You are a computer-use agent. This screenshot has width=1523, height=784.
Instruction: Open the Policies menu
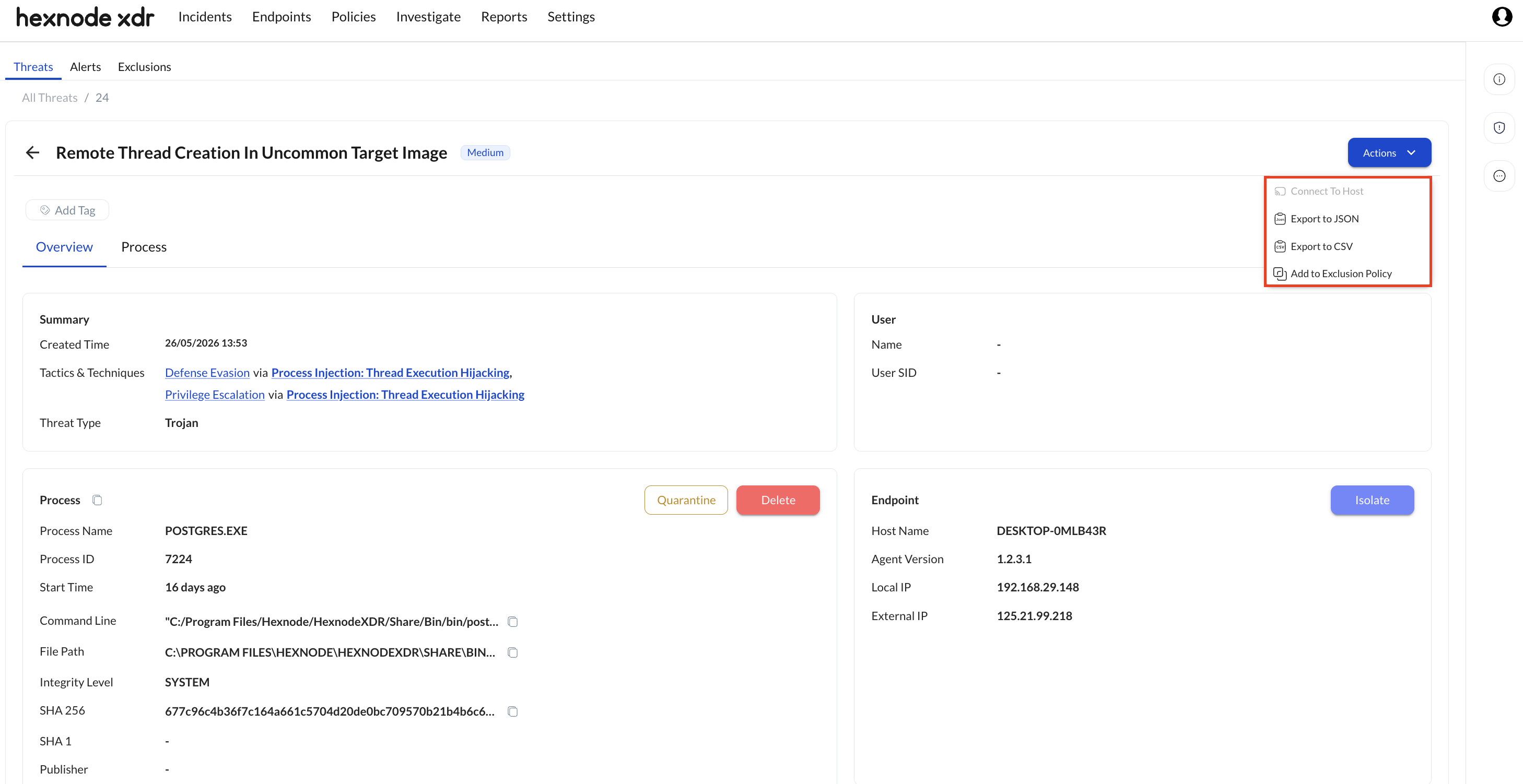(x=354, y=17)
